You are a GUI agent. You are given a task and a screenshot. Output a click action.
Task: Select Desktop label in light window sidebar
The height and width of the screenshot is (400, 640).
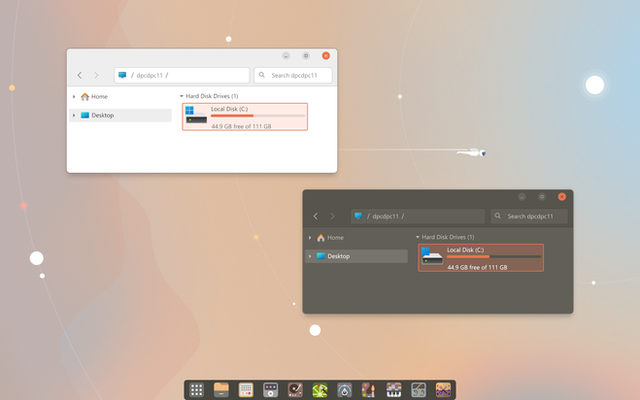pyautogui.click(x=103, y=116)
